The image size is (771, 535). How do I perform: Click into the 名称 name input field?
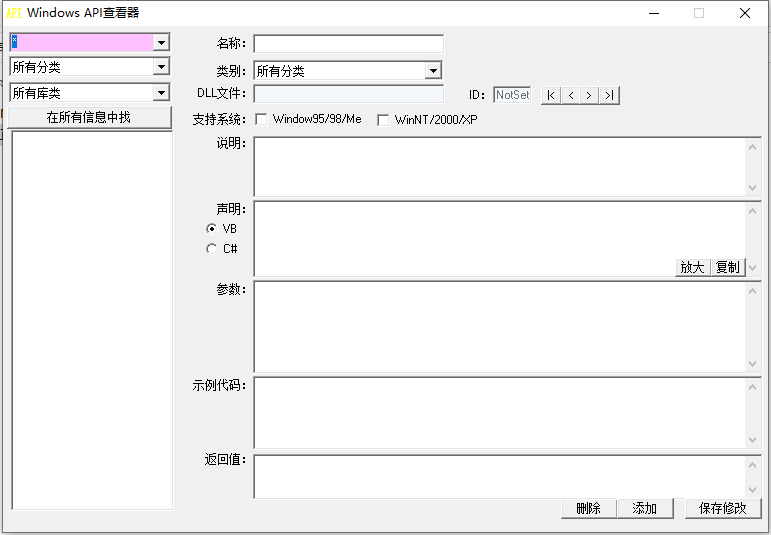pyautogui.click(x=349, y=44)
